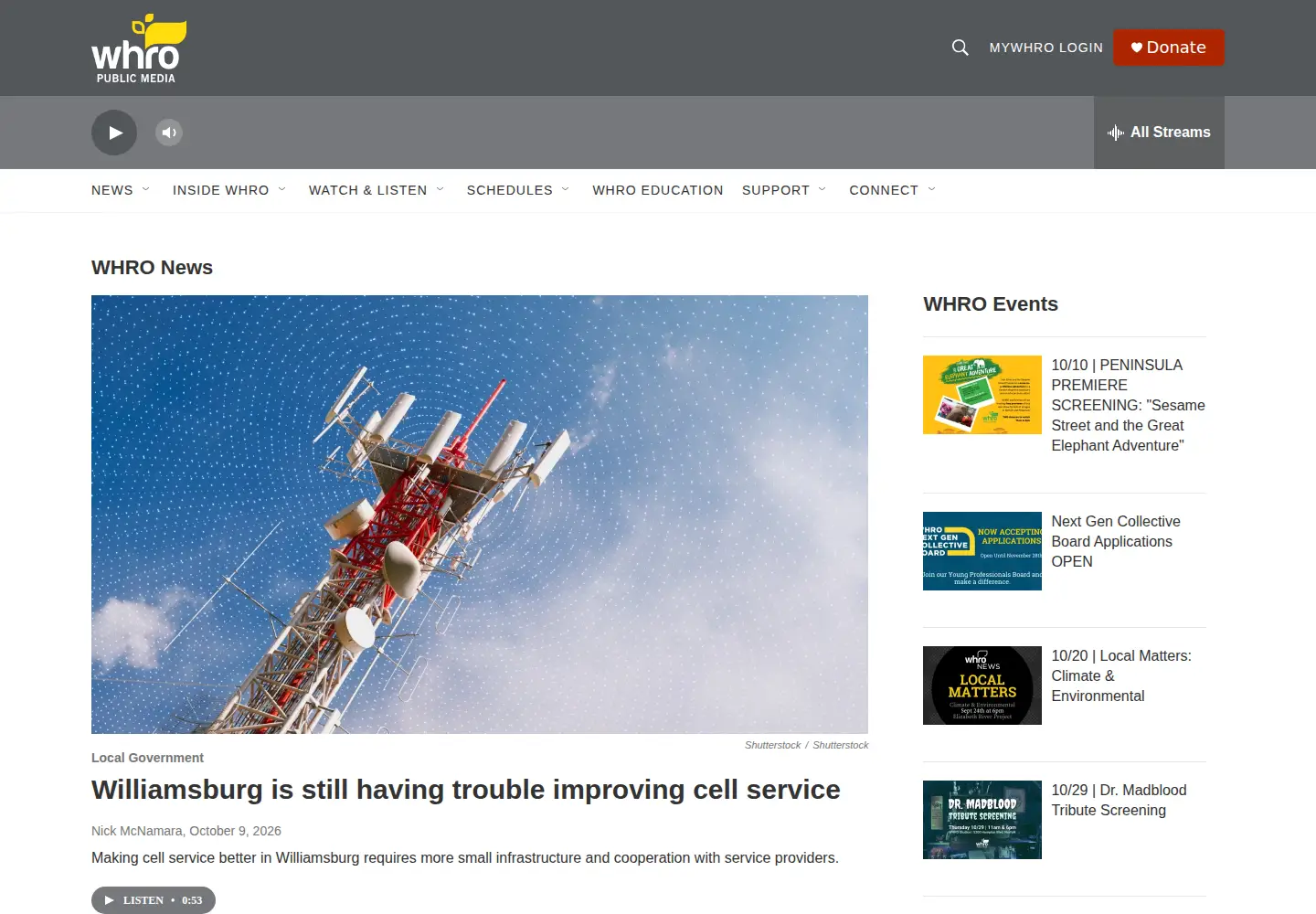Click the Donate button
The image size is (1316, 914).
click(1169, 48)
